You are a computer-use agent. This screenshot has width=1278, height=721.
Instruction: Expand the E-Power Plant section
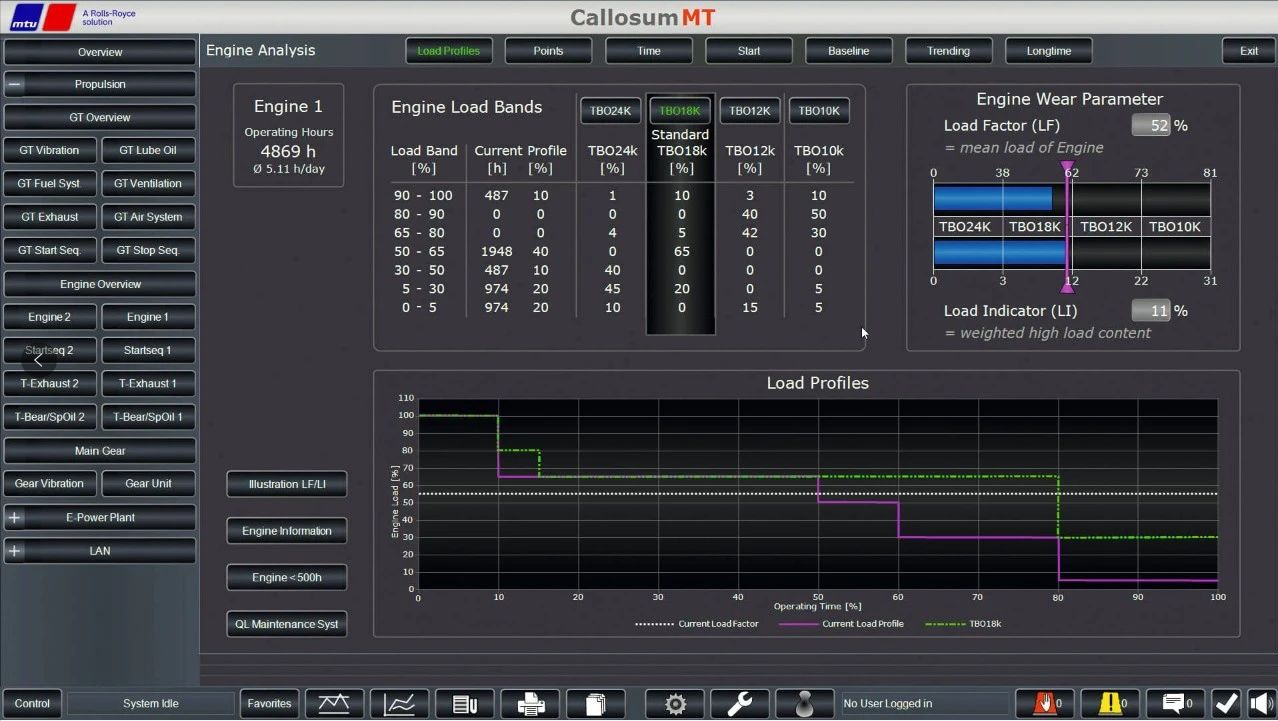coord(15,518)
